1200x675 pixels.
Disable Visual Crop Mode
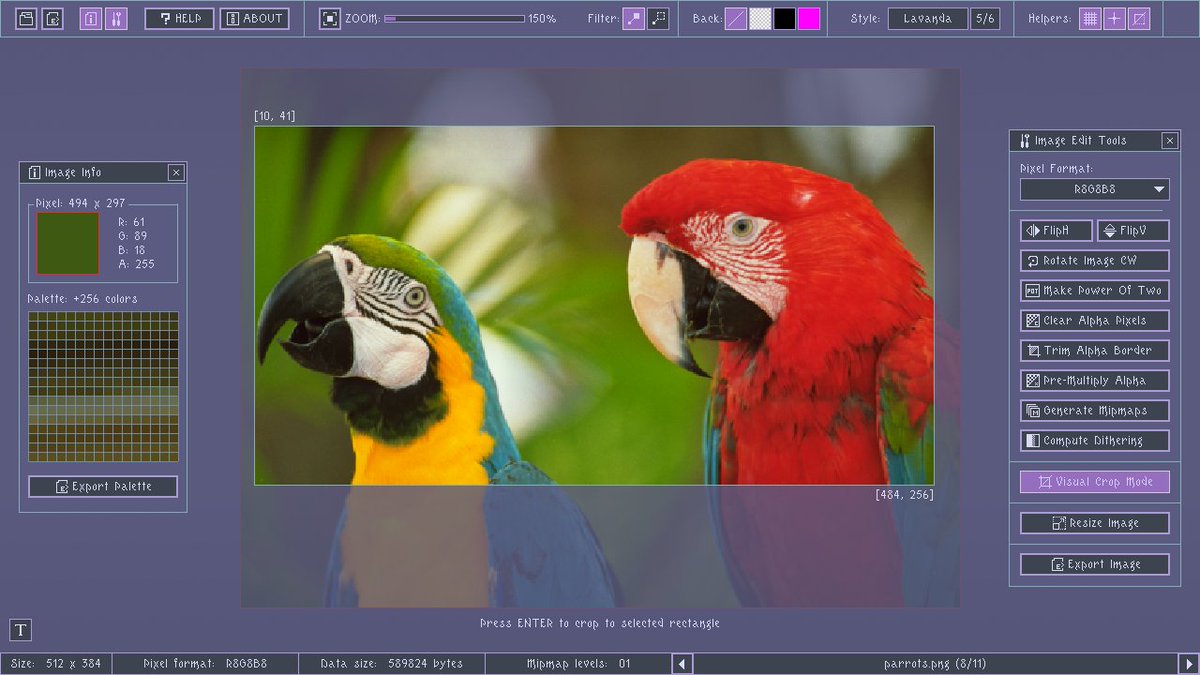click(1093, 481)
